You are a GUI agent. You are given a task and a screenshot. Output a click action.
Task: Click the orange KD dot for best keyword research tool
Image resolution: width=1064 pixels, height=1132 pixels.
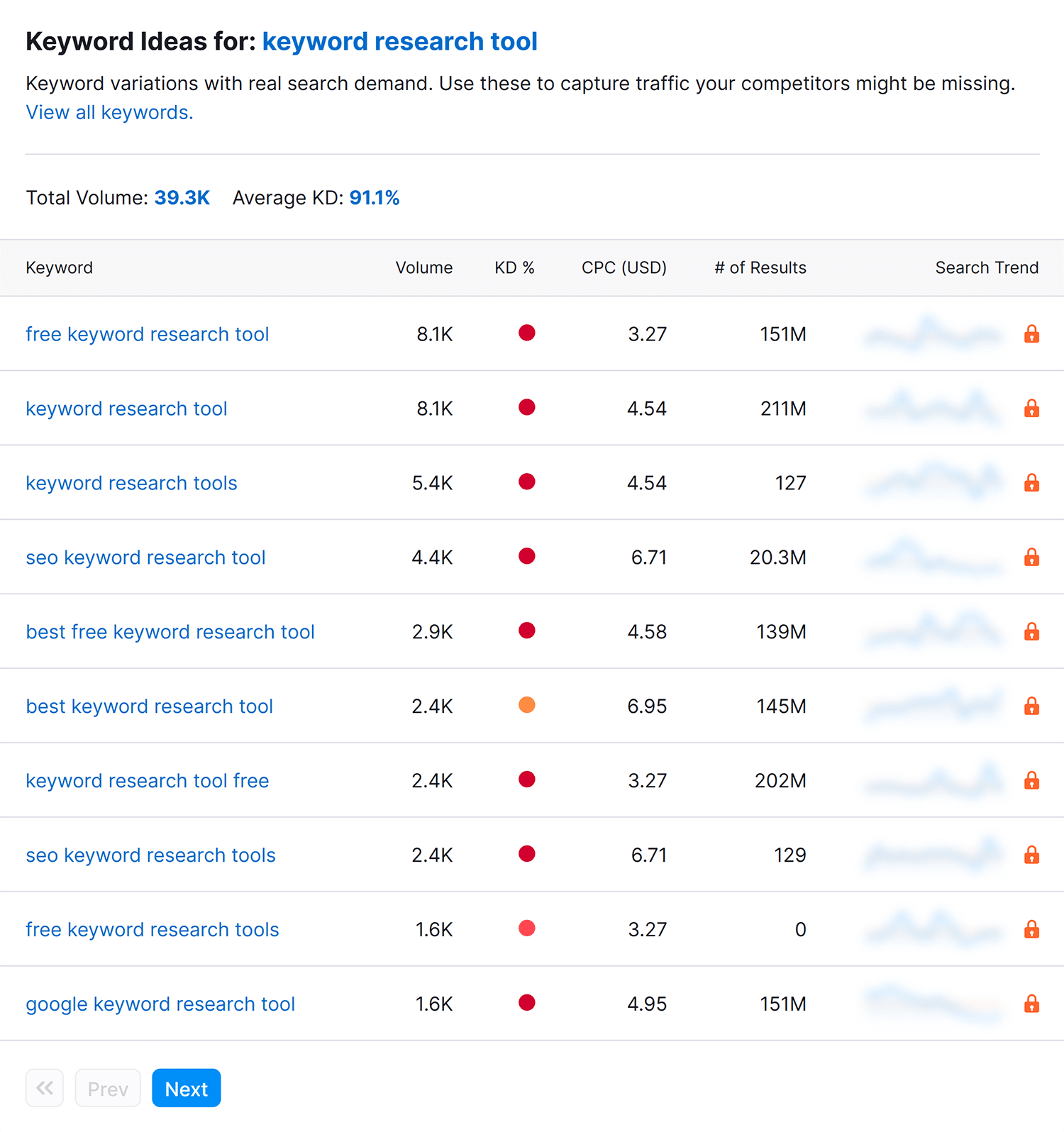point(526,705)
